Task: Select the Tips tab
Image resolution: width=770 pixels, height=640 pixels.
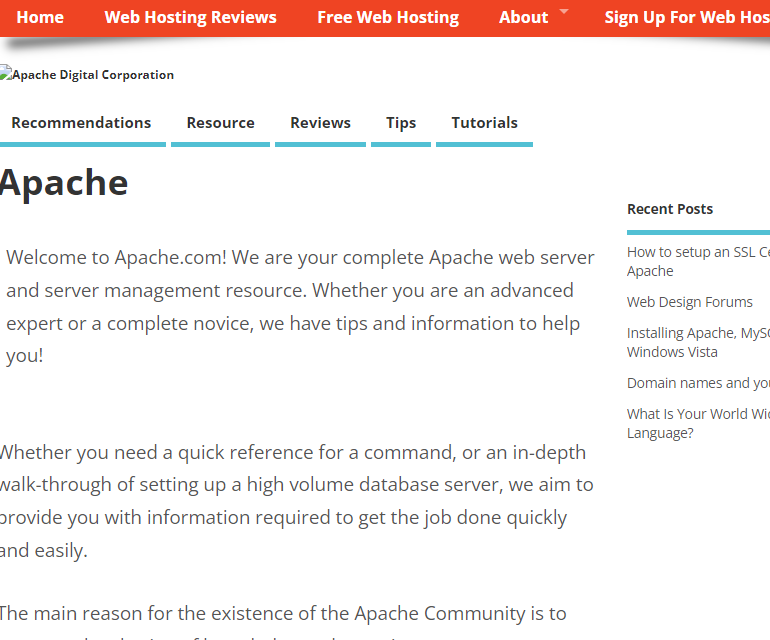Action: click(401, 123)
